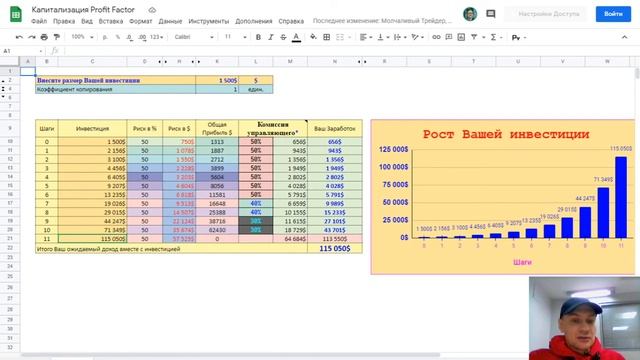Expand hidden columns between H and K

(196, 62)
